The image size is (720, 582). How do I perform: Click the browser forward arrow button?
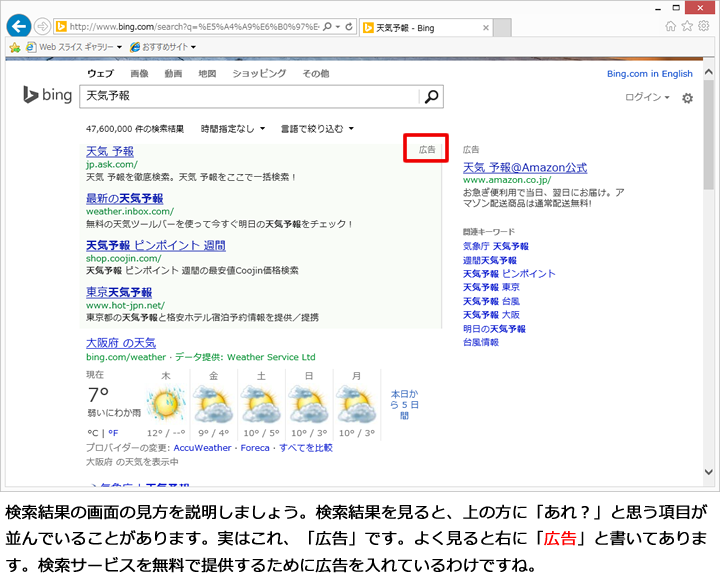click(x=42, y=27)
